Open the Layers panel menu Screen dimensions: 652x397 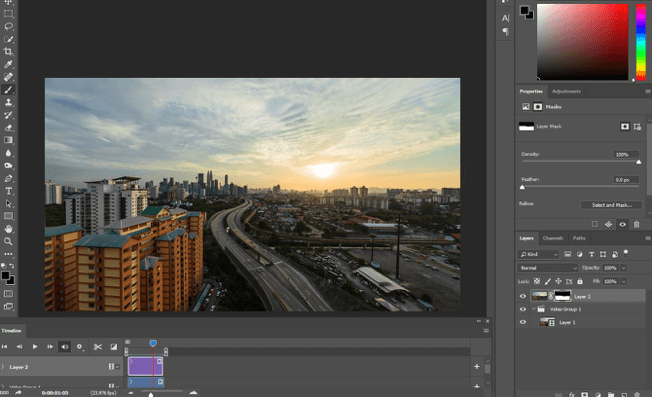click(647, 238)
